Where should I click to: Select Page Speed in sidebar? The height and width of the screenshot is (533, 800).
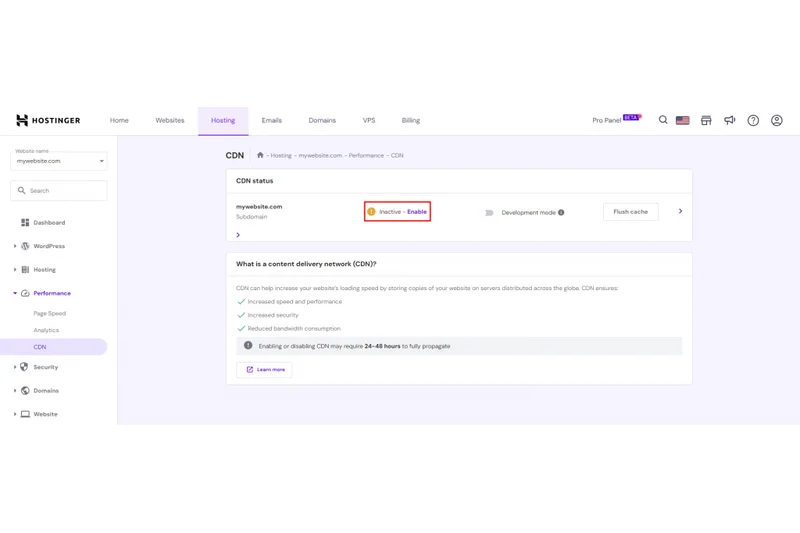(x=49, y=313)
